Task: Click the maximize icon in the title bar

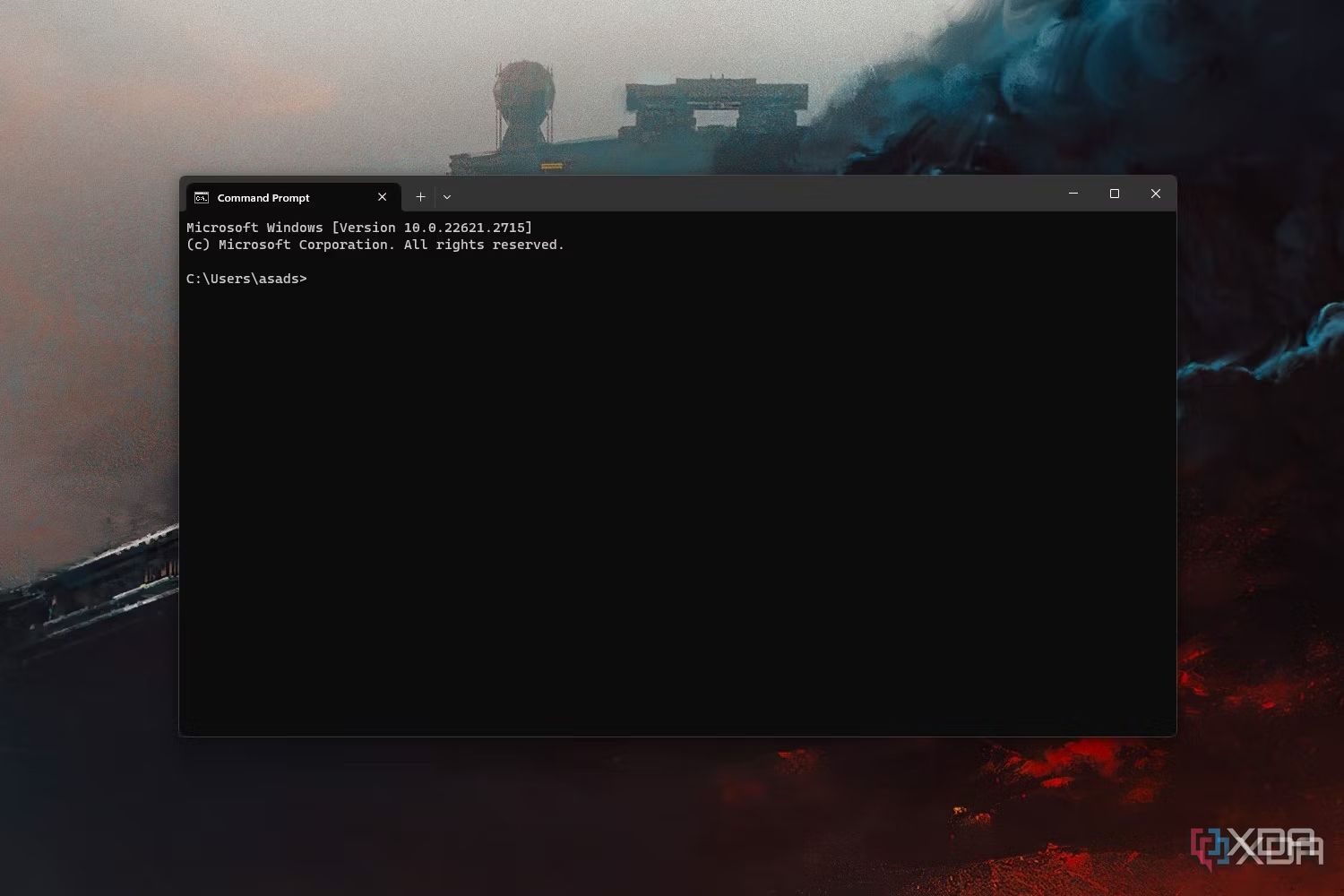Action: click(x=1115, y=194)
